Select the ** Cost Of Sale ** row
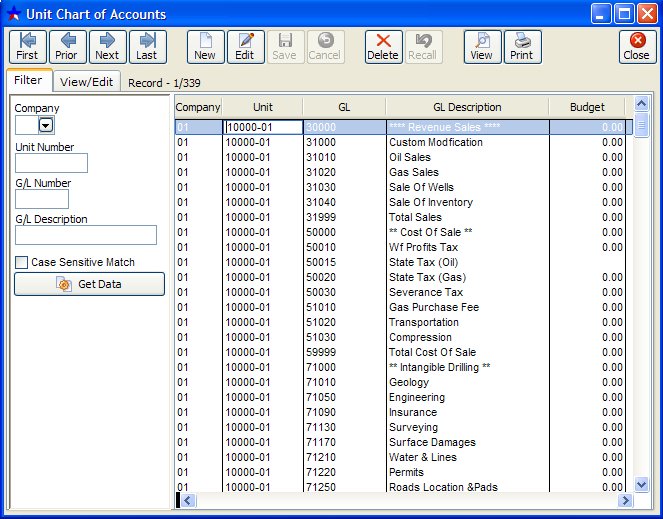This screenshot has width=663, height=519. click(400, 232)
